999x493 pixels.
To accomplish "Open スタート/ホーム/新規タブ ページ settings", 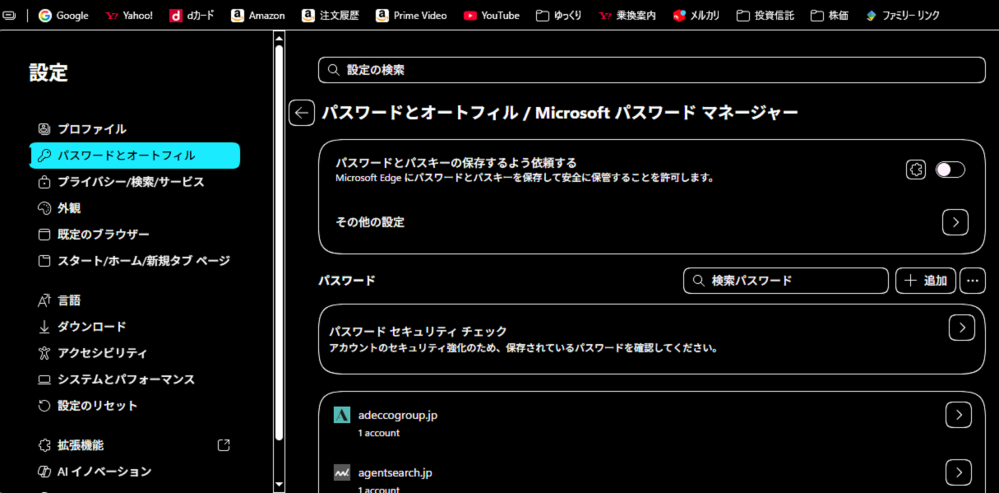I will point(134,261).
